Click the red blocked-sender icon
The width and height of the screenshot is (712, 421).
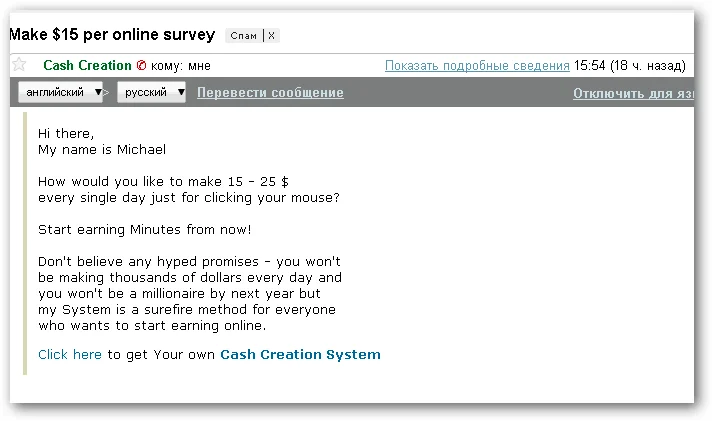(141, 66)
